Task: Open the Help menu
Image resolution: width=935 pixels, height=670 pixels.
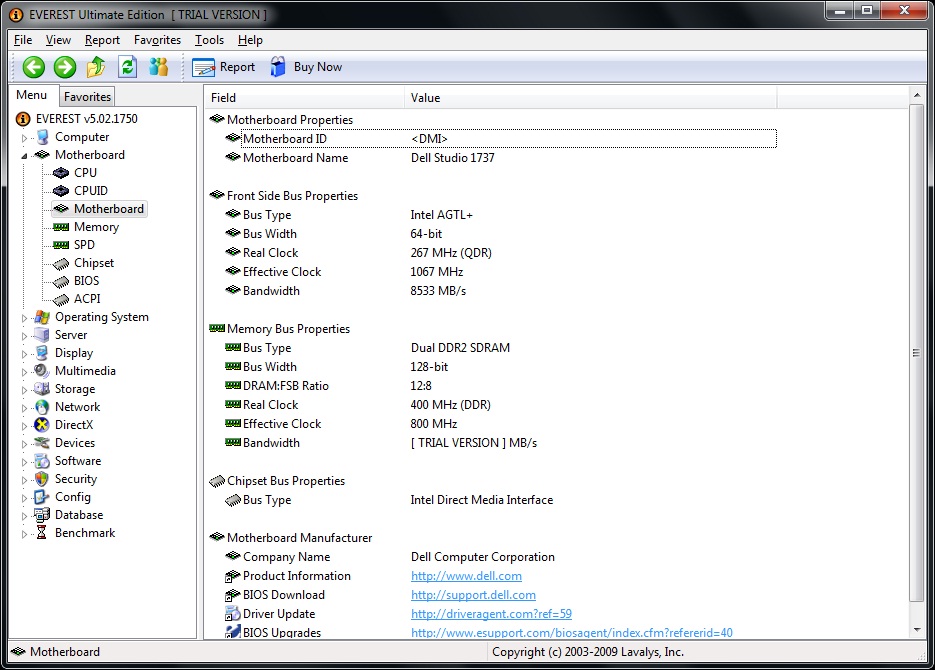Action: pos(250,40)
